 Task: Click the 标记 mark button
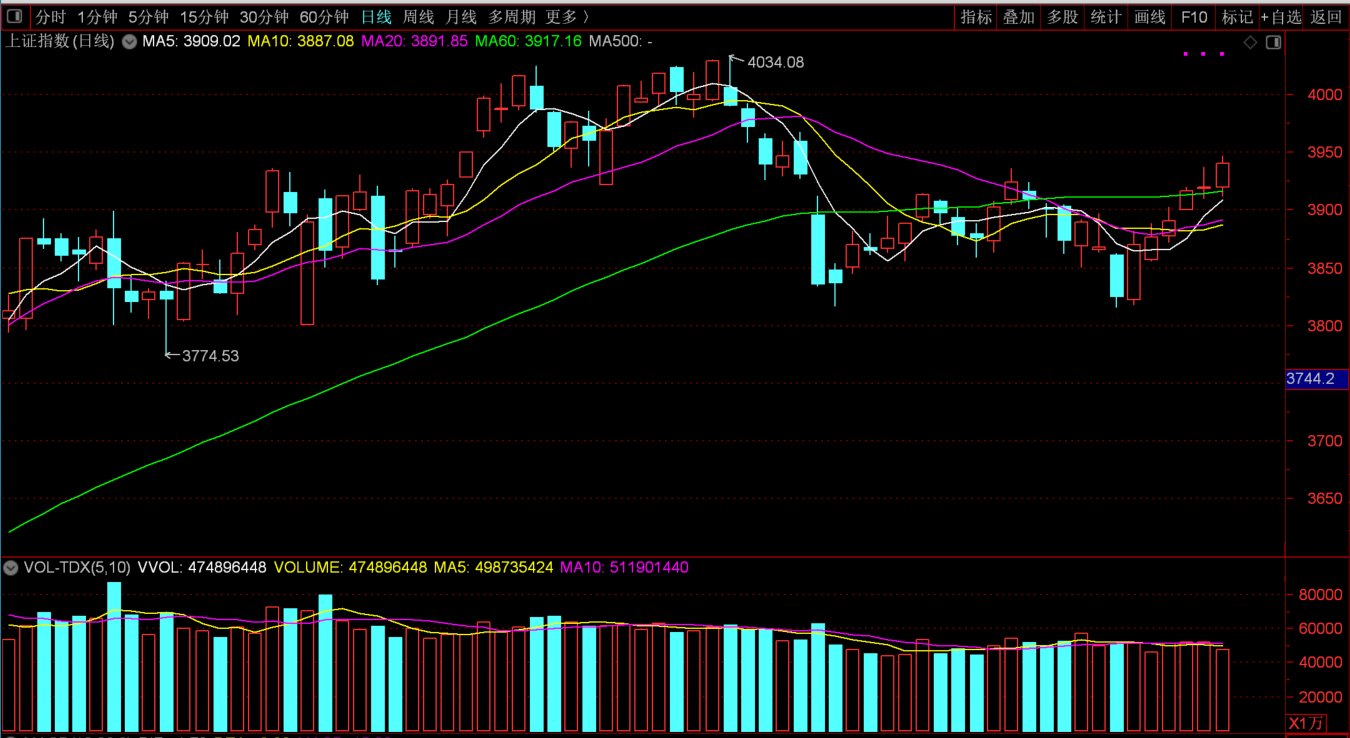coord(1236,17)
